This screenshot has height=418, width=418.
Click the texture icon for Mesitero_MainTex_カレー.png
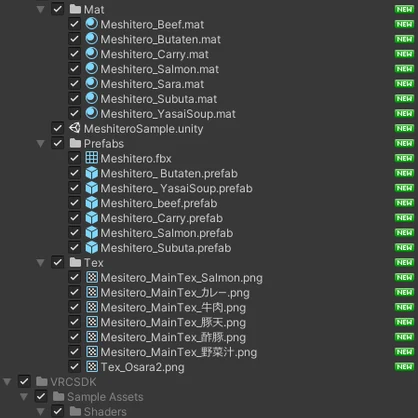point(92,292)
